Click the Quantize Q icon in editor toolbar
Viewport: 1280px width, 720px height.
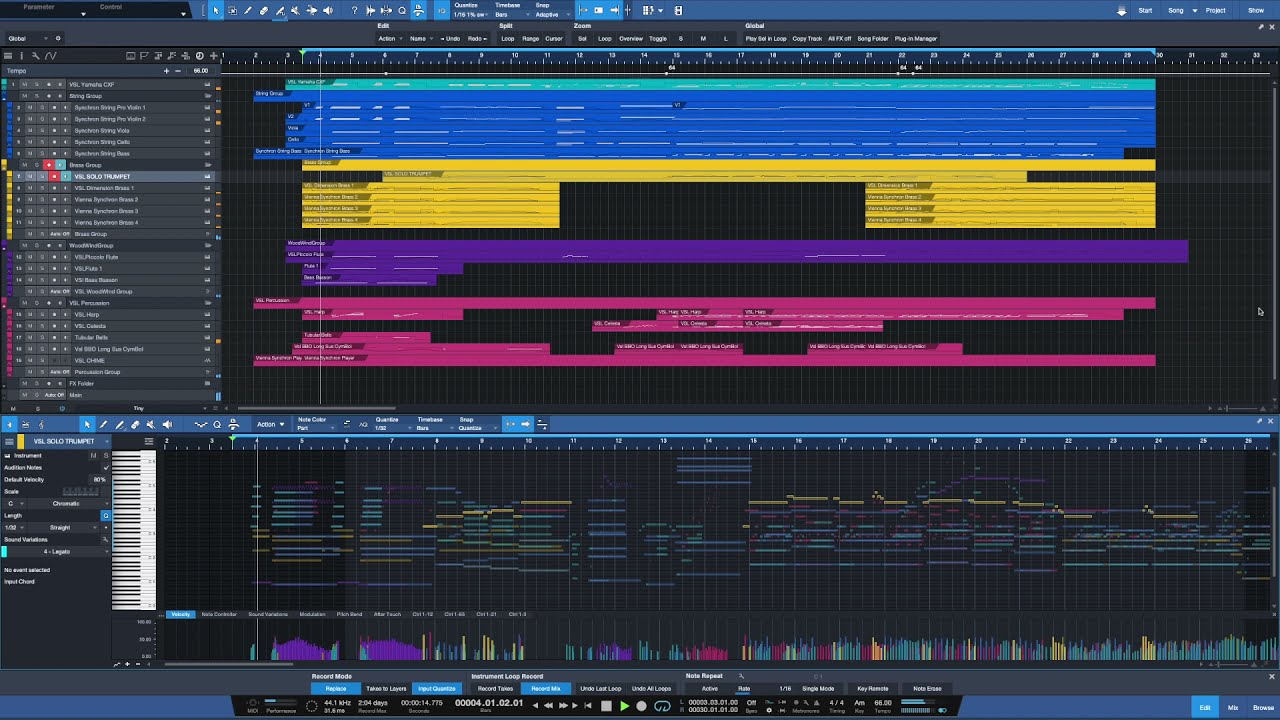[217, 425]
